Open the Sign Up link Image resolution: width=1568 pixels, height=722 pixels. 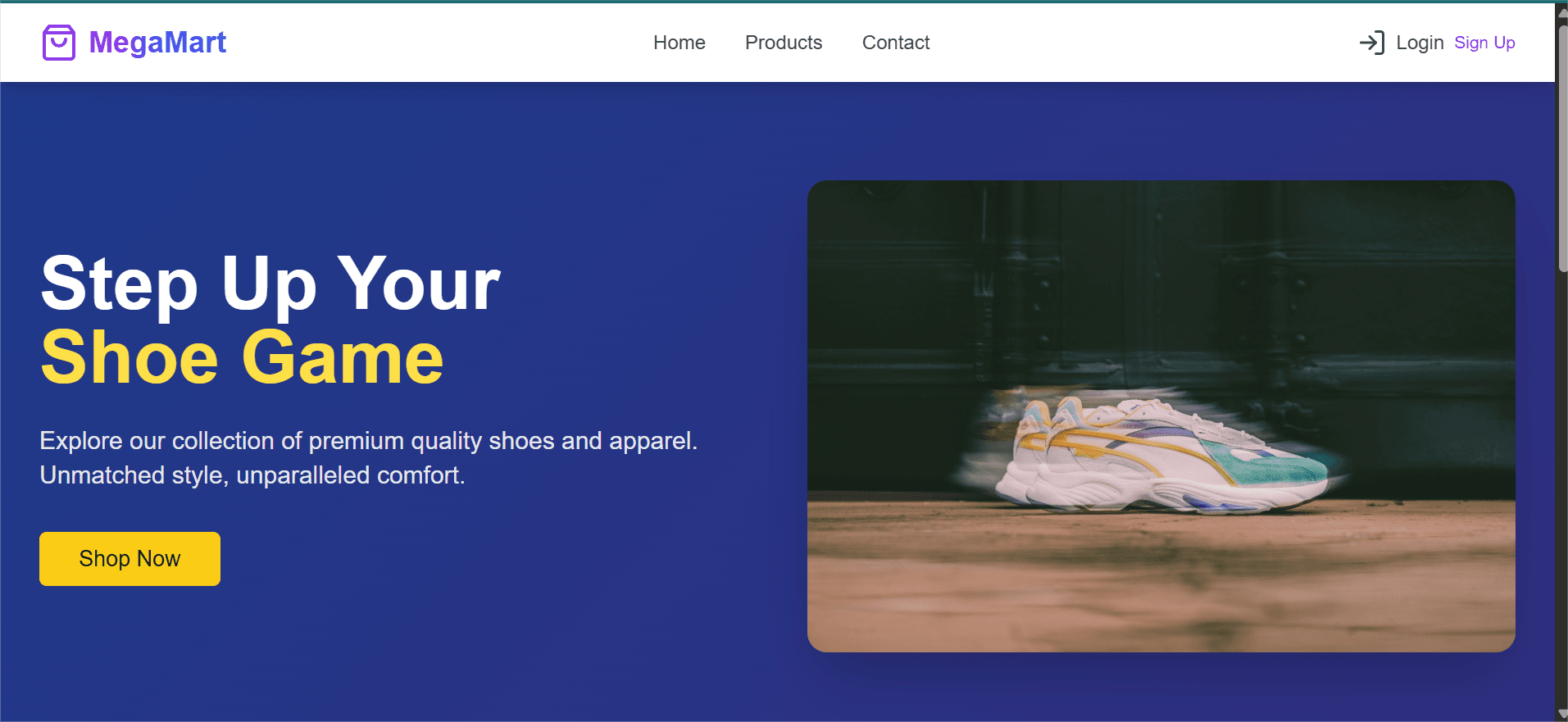[x=1484, y=43]
